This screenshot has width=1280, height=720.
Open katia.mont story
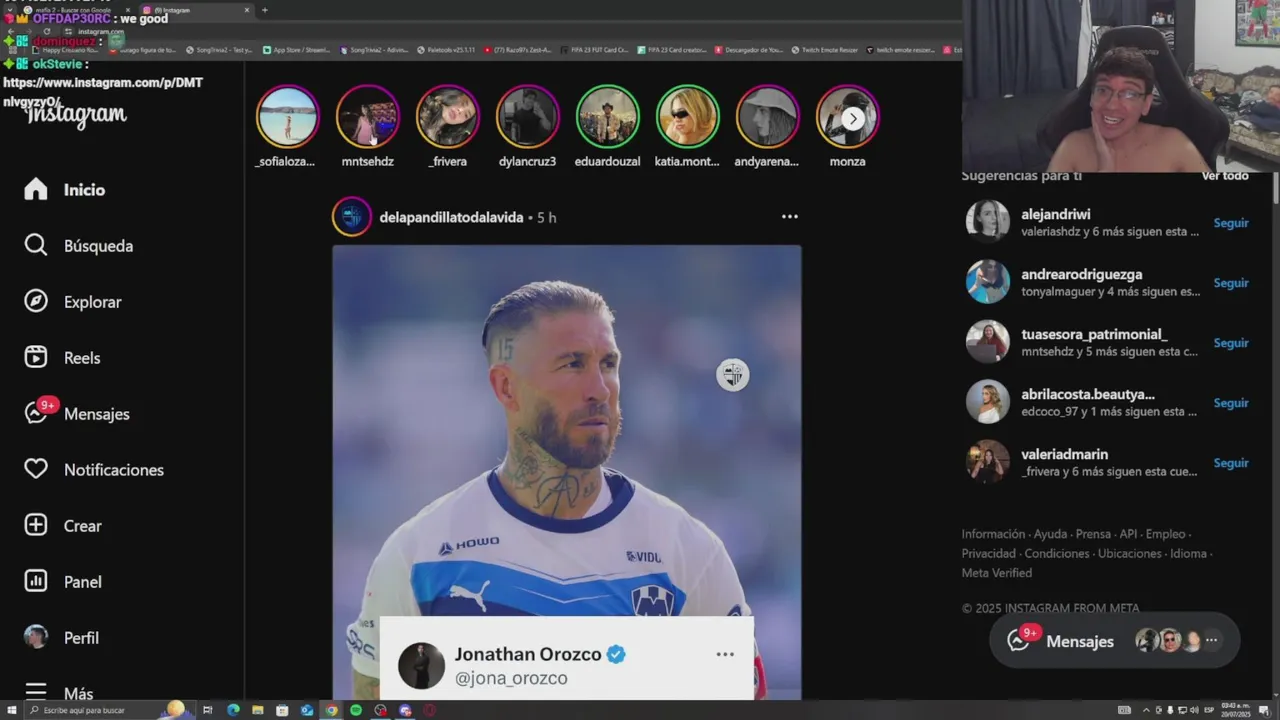687,117
